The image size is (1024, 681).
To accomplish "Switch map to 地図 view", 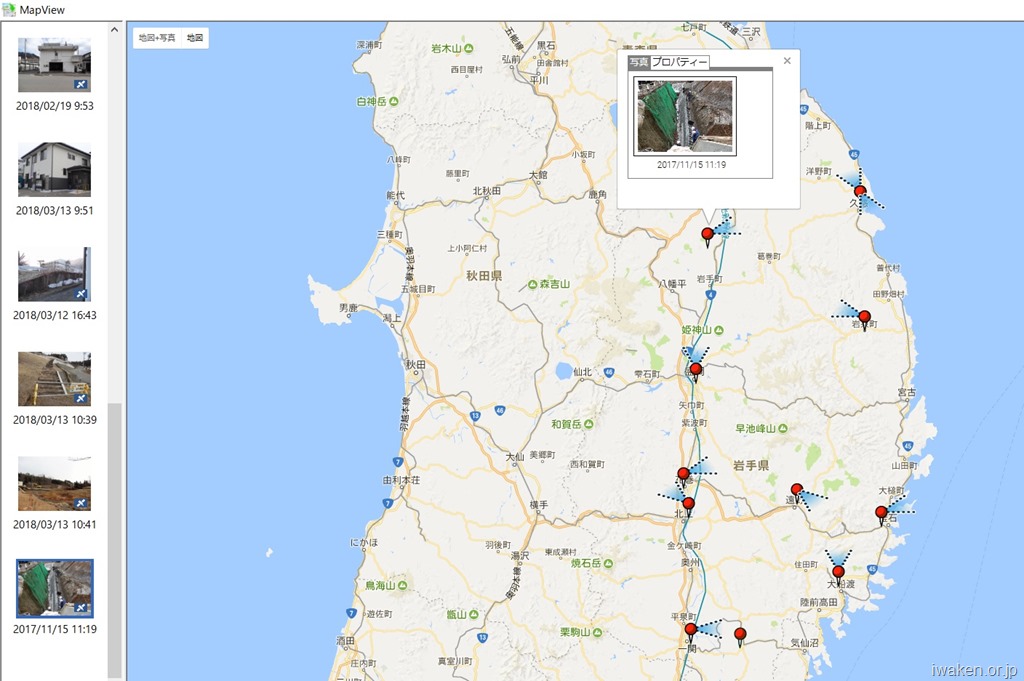I will point(195,38).
